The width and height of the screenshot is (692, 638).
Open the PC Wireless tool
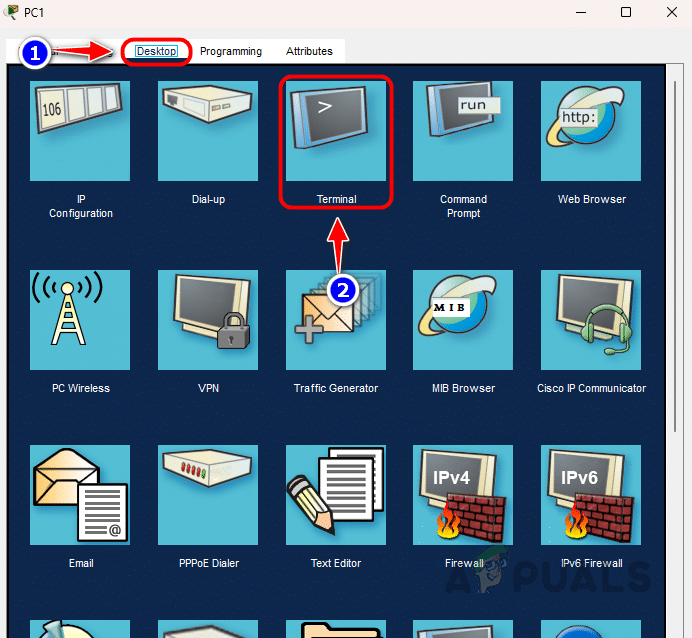point(81,320)
